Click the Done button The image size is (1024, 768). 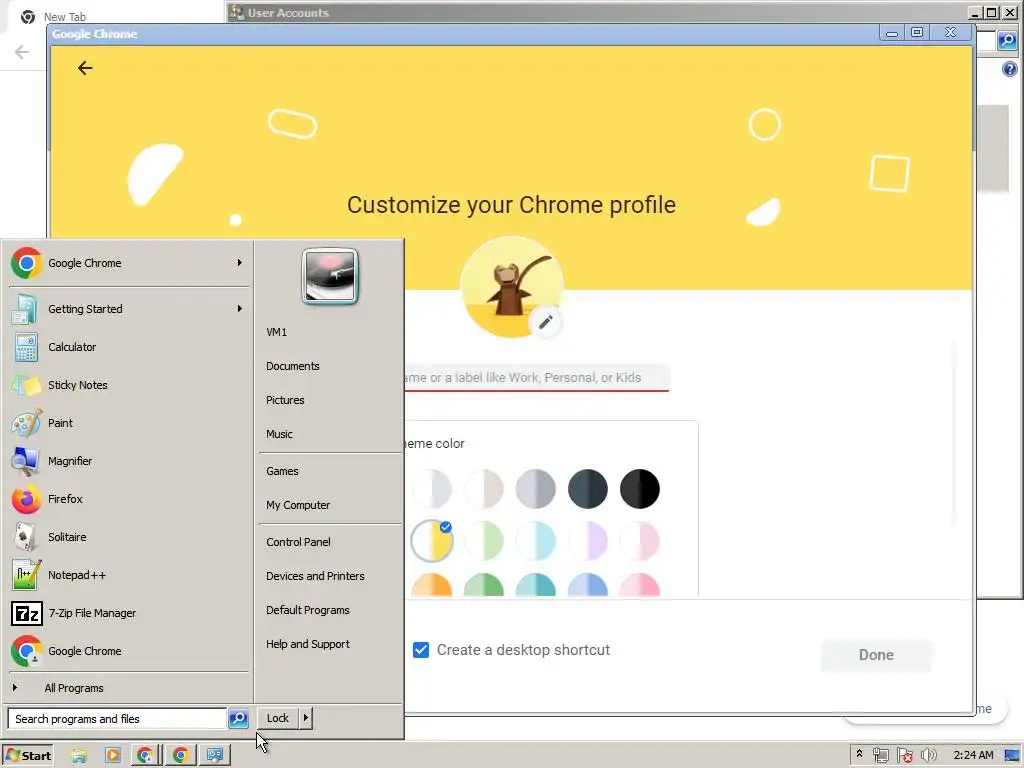(x=876, y=655)
